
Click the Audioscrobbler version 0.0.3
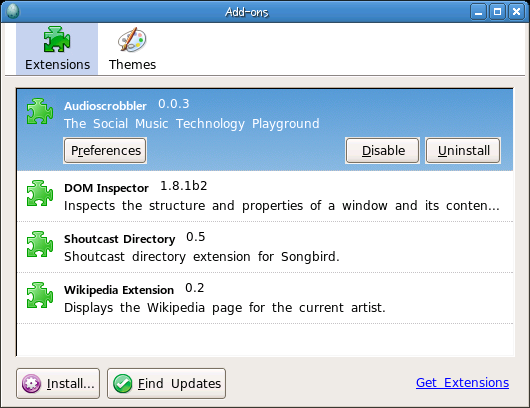pyautogui.click(x=174, y=104)
